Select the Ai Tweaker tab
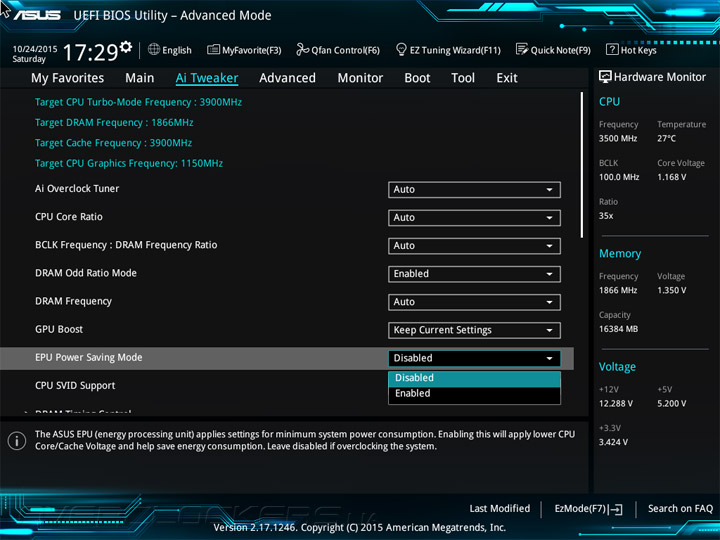The image size is (720, 540). coord(207,78)
